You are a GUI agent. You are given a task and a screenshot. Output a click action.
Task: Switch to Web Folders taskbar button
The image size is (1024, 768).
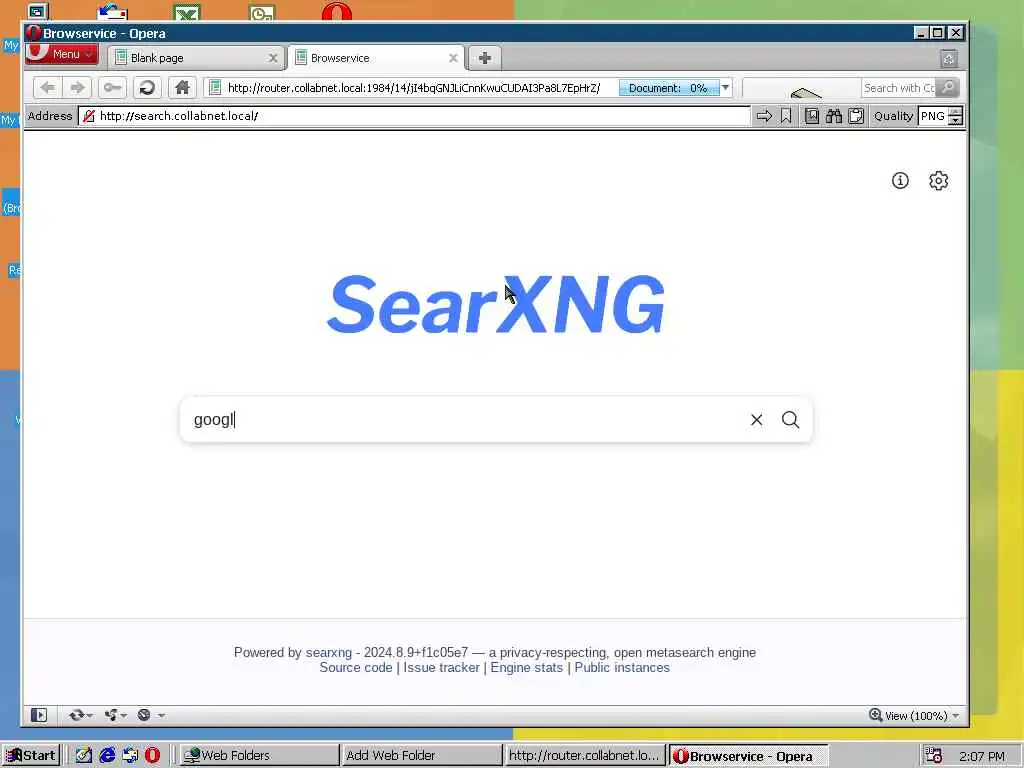pyautogui.click(x=258, y=756)
